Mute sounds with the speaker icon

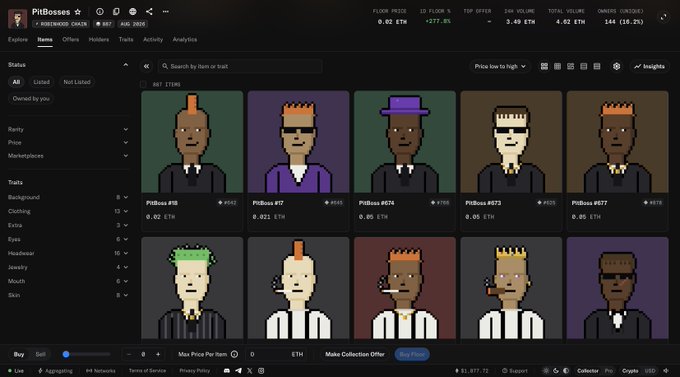(666, 371)
